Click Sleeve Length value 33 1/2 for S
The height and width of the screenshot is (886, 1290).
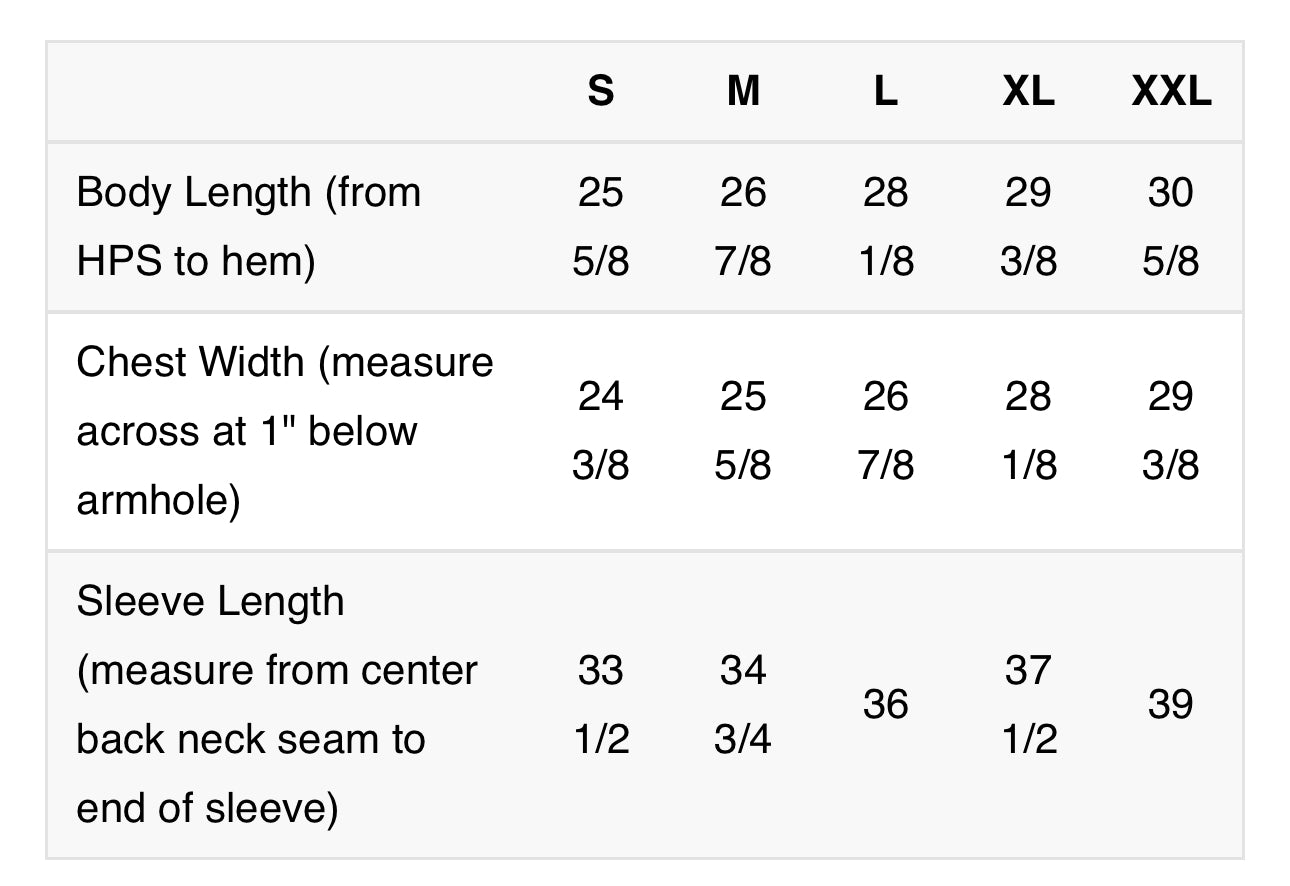click(600, 704)
